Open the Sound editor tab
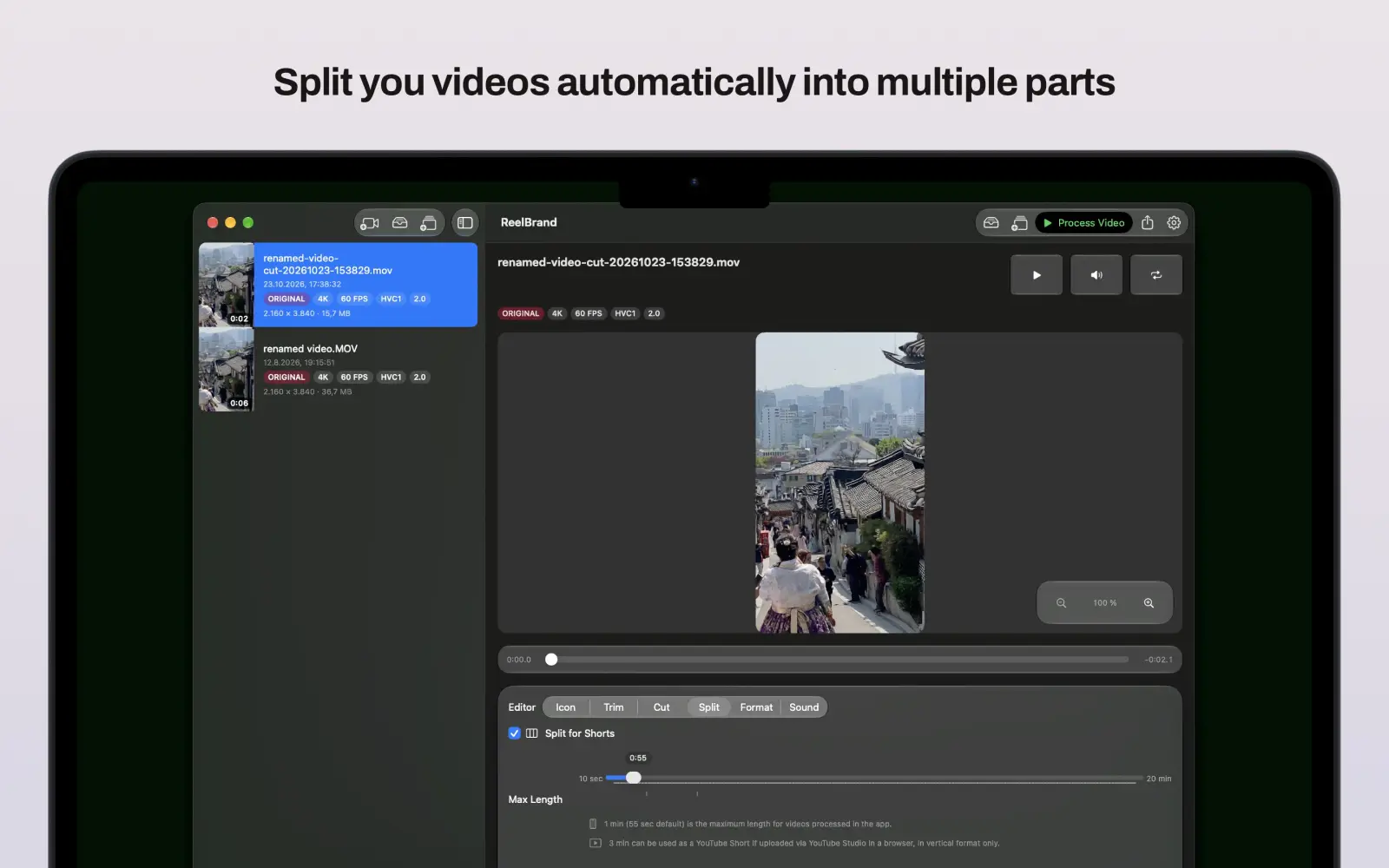This screenshot has width=1389, height=868. pos(804,707)
